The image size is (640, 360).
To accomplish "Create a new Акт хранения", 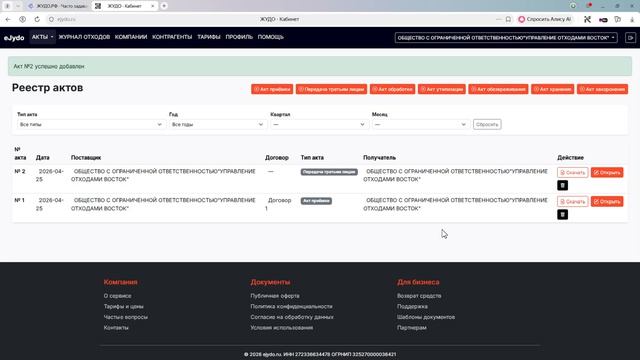I will 552,89.
